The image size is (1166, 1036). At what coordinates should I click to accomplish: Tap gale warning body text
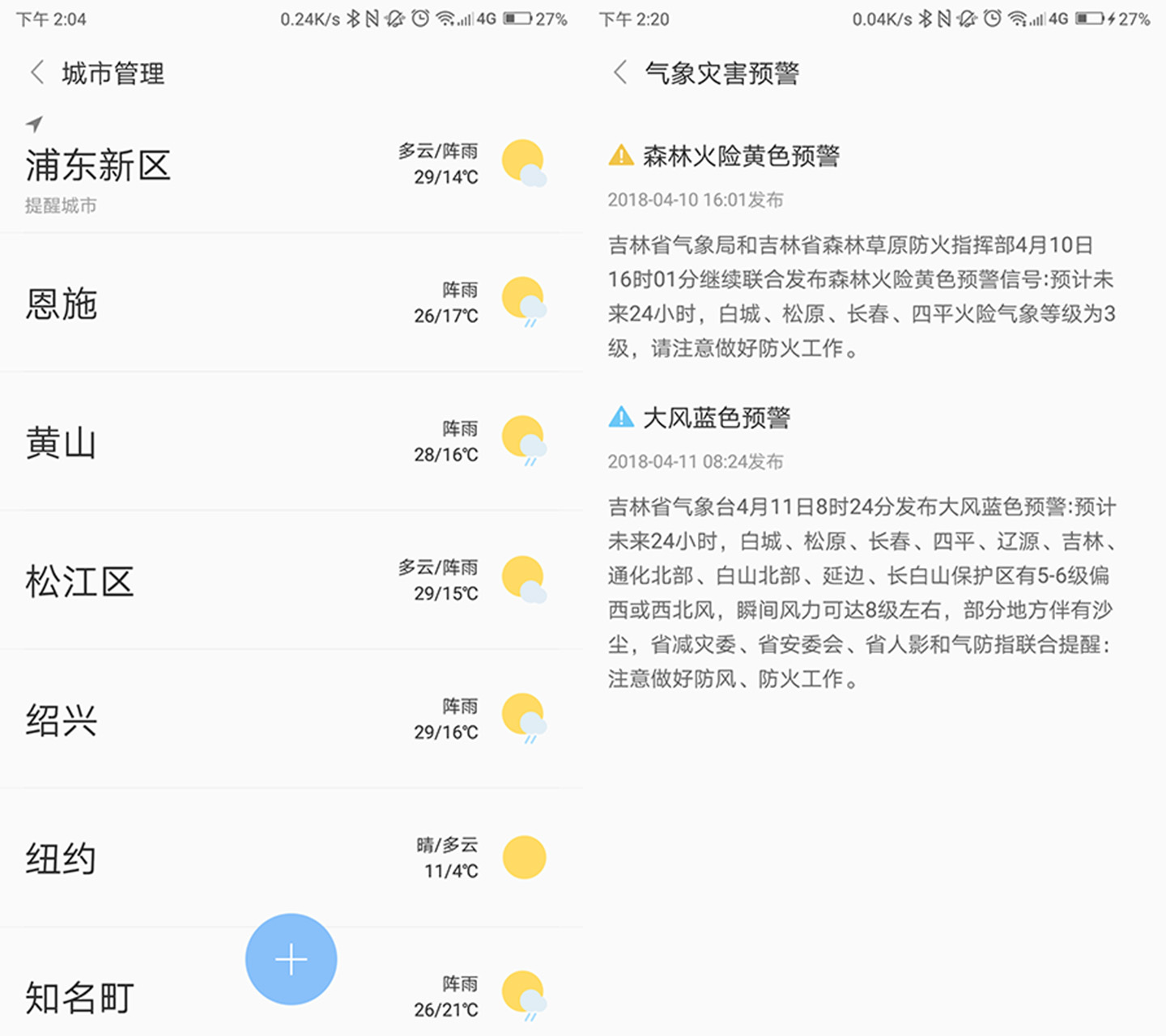862,592
